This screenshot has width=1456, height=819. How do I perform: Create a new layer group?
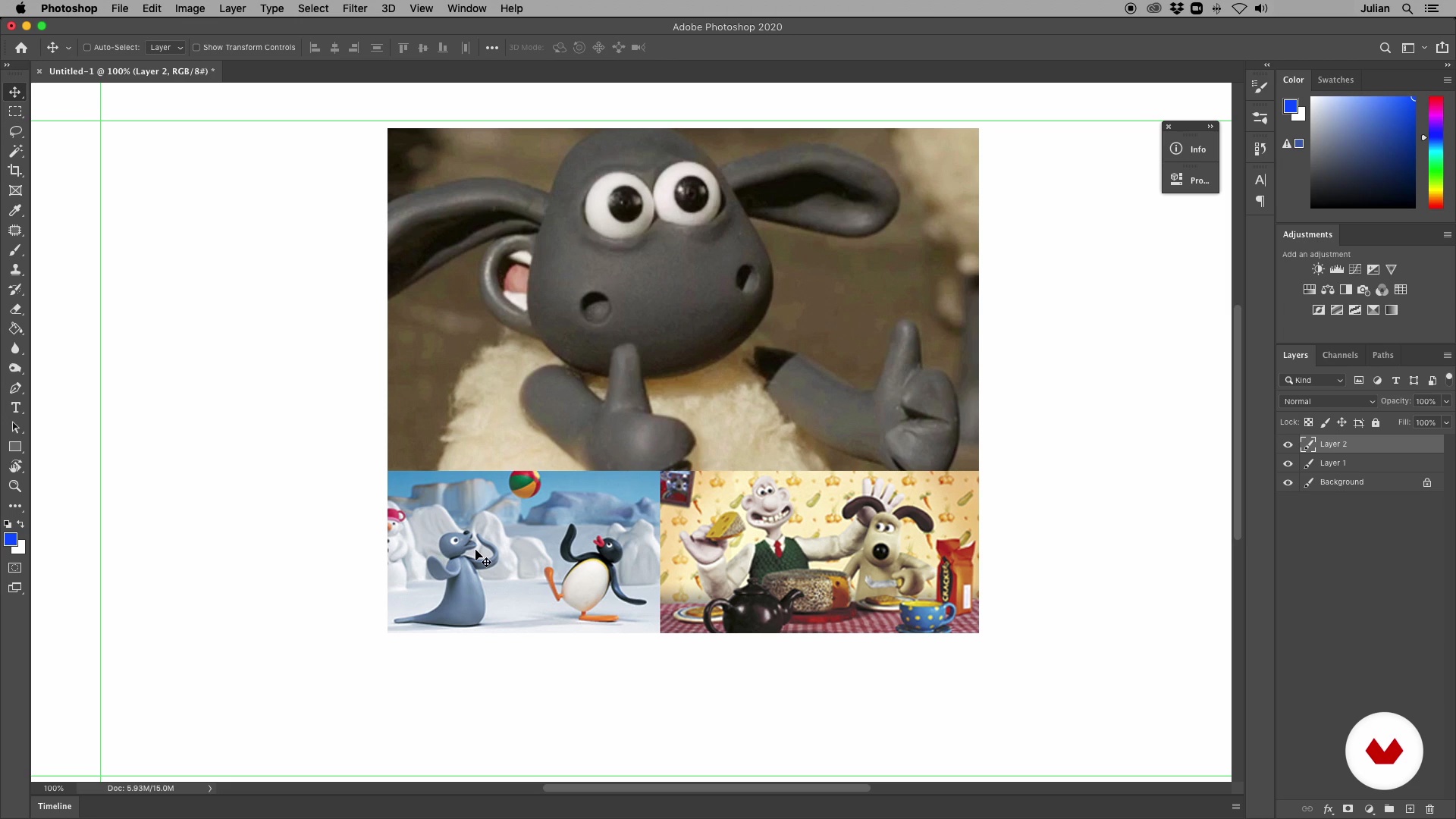coord(1389,809)
